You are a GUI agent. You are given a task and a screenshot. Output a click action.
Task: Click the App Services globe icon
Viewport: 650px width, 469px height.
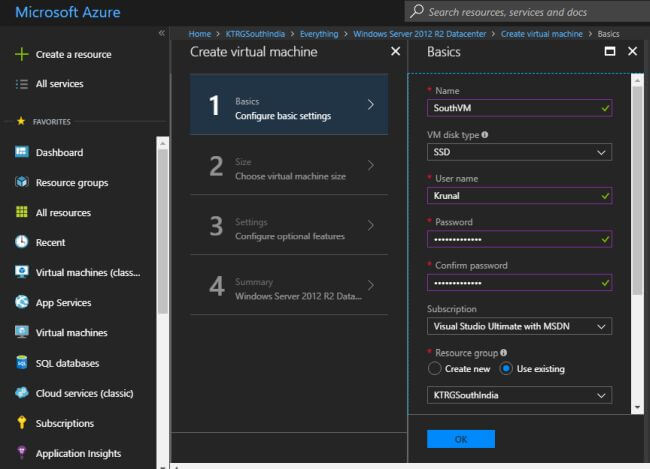(x=22, y=302)
